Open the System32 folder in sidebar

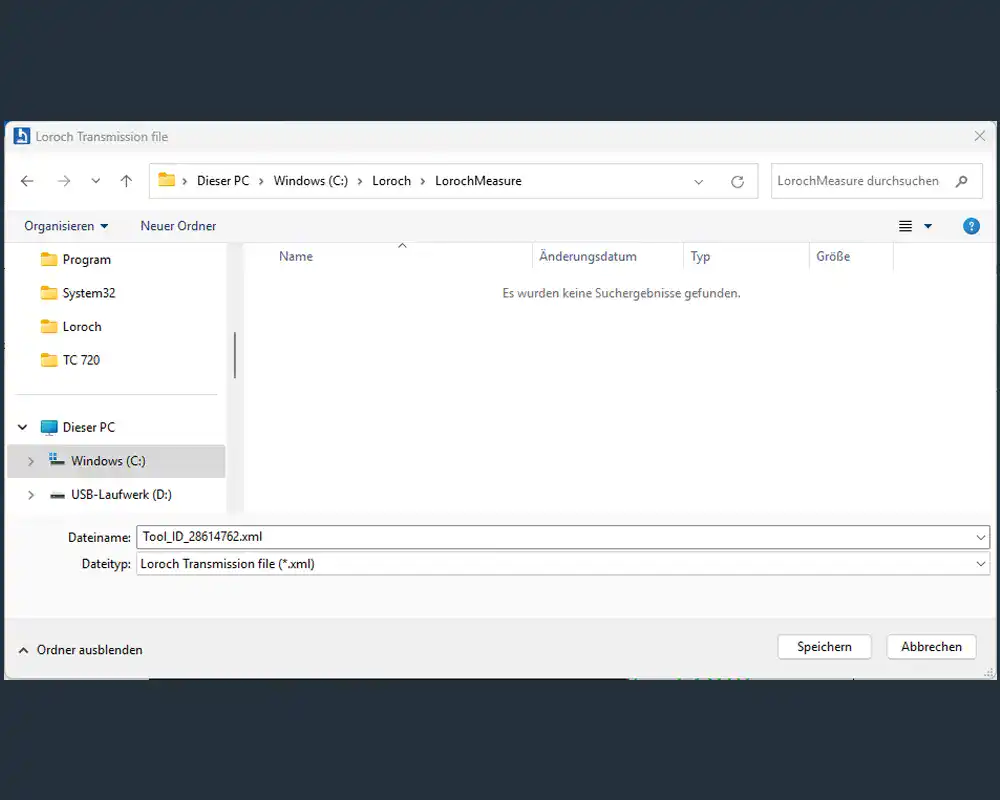(89, 293)
